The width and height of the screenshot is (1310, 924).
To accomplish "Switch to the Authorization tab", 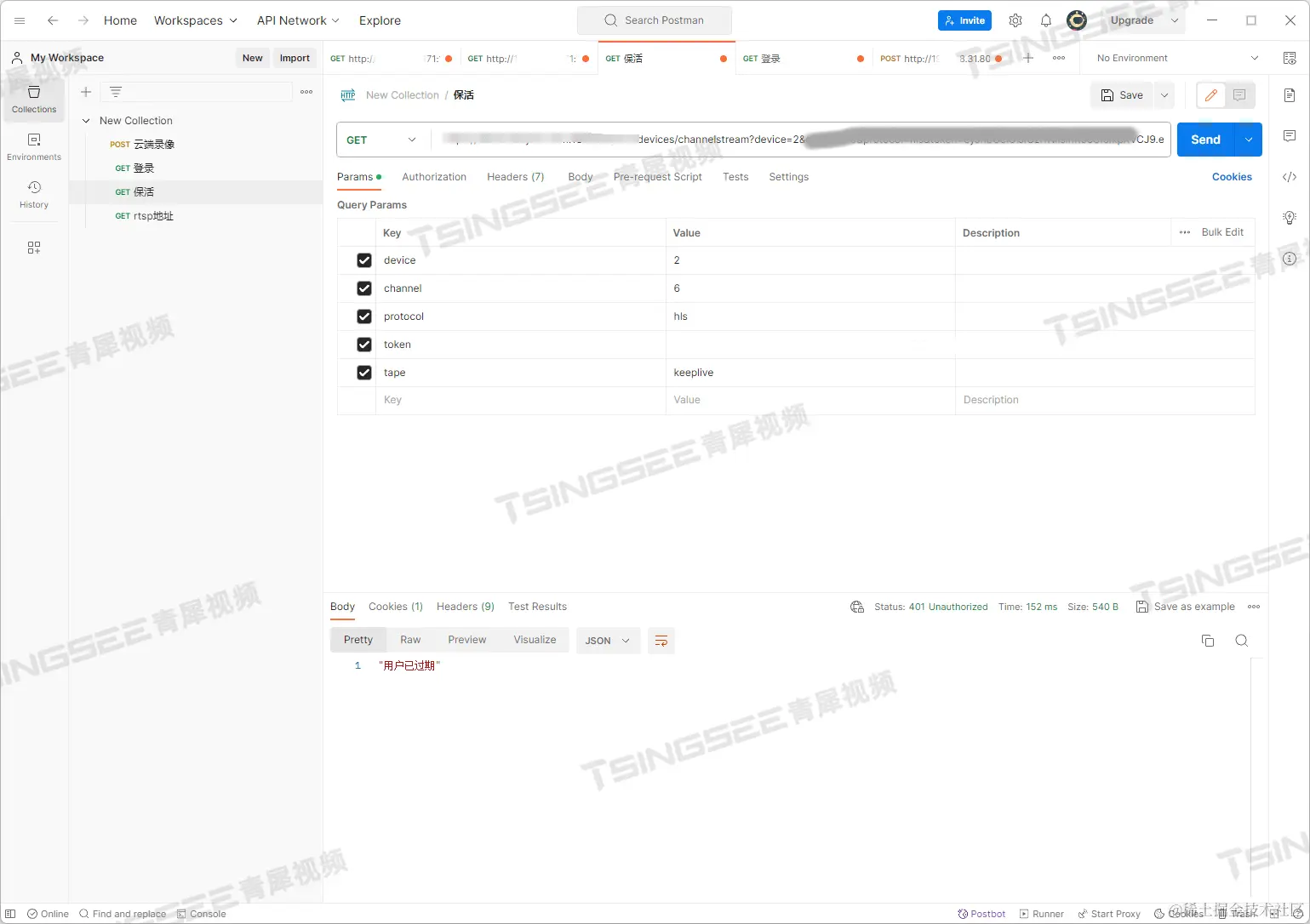I will click(434, 177).
